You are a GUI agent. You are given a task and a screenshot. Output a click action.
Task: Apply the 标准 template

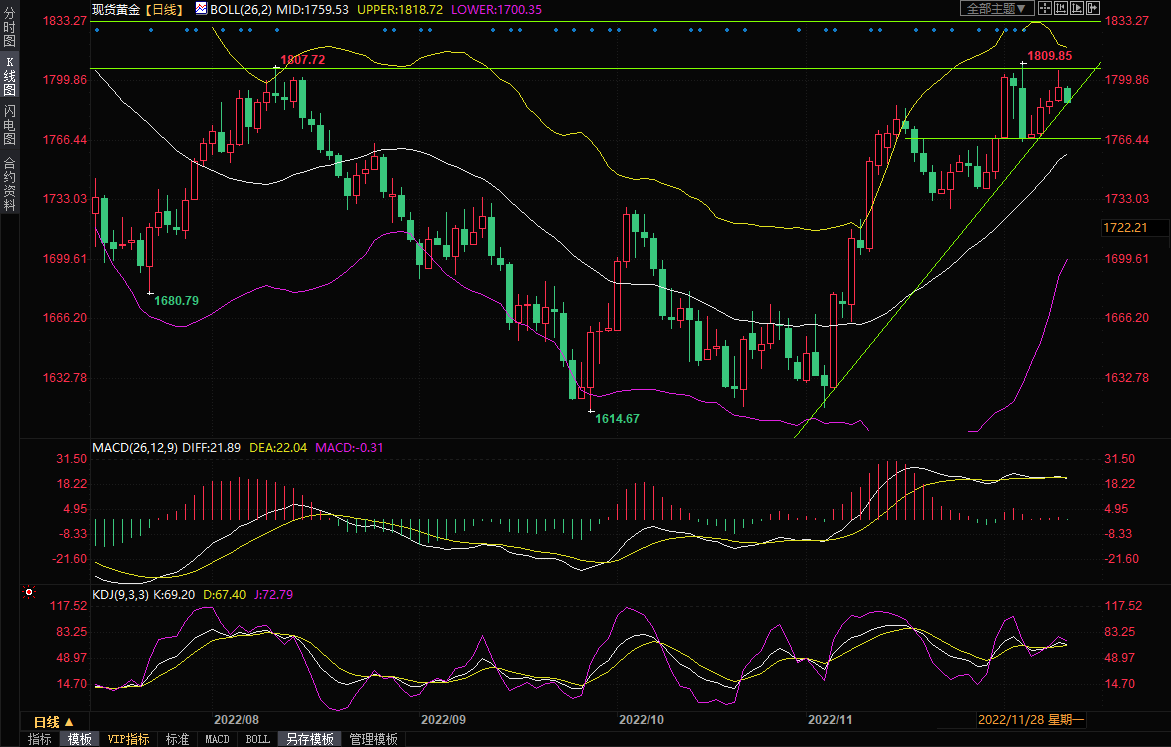click(x=177, y=739)
